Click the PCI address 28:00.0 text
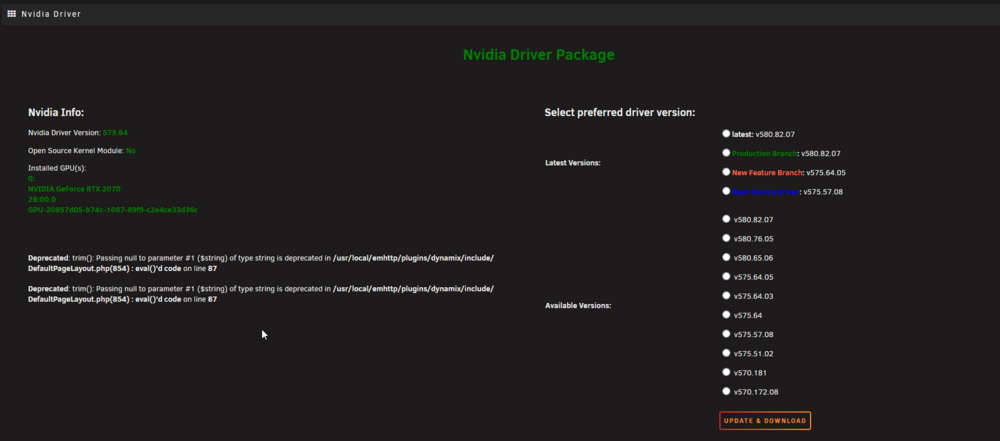This screenshot has width=1000, height=441. click(41, 199)
